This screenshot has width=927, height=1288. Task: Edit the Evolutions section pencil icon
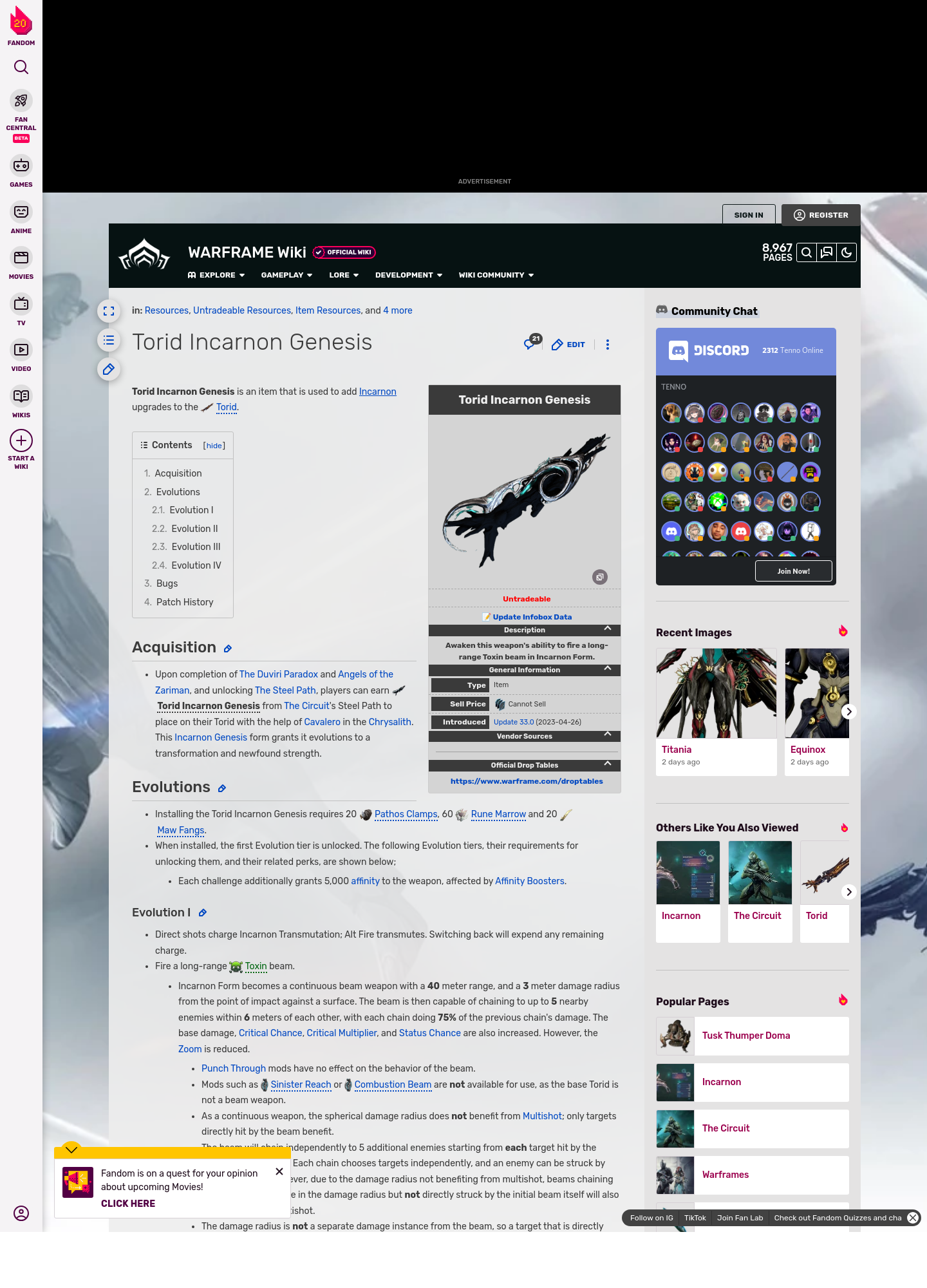click(222, 789)
